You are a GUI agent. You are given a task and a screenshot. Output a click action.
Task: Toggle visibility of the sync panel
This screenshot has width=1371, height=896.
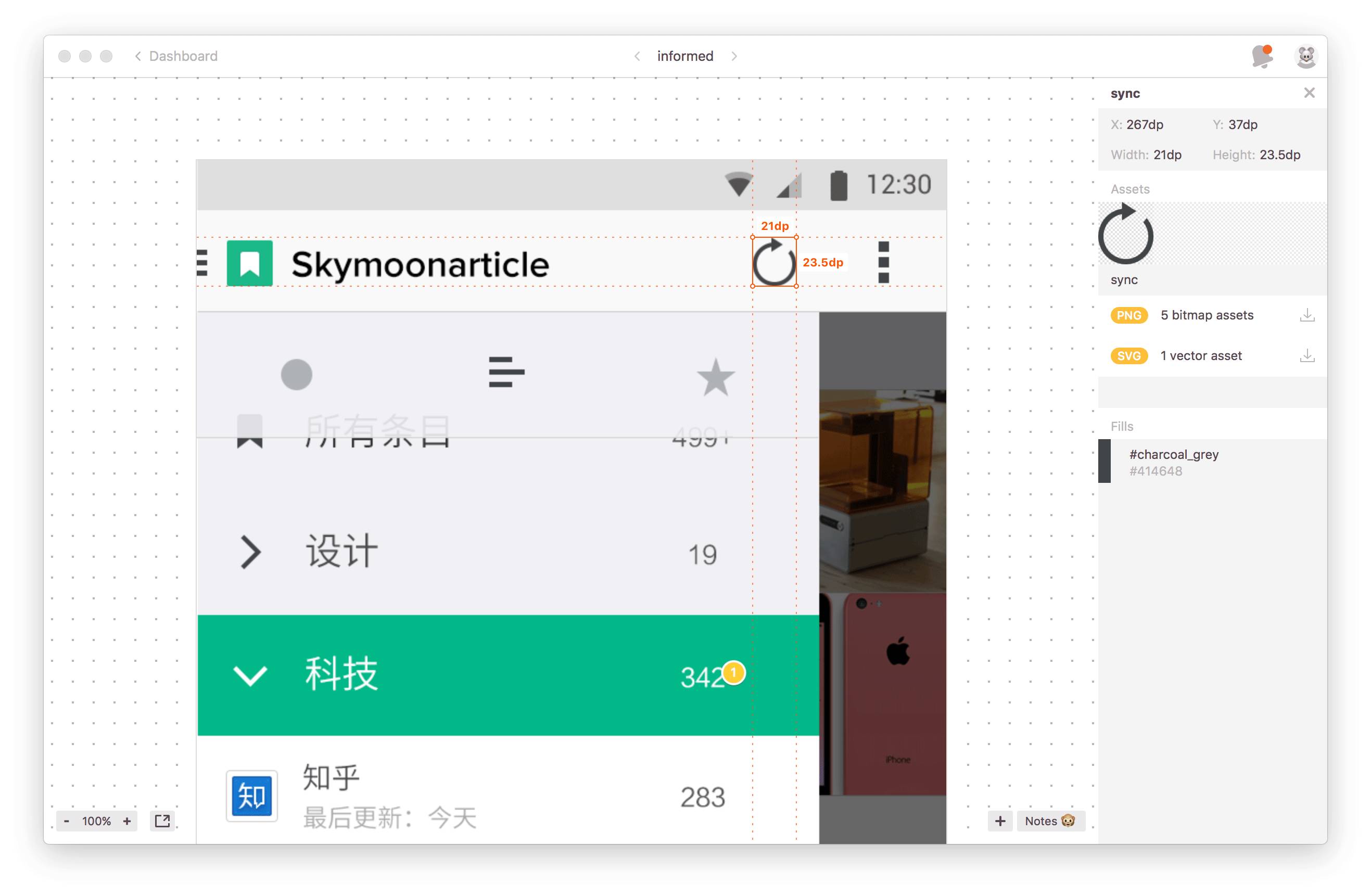1311,93
